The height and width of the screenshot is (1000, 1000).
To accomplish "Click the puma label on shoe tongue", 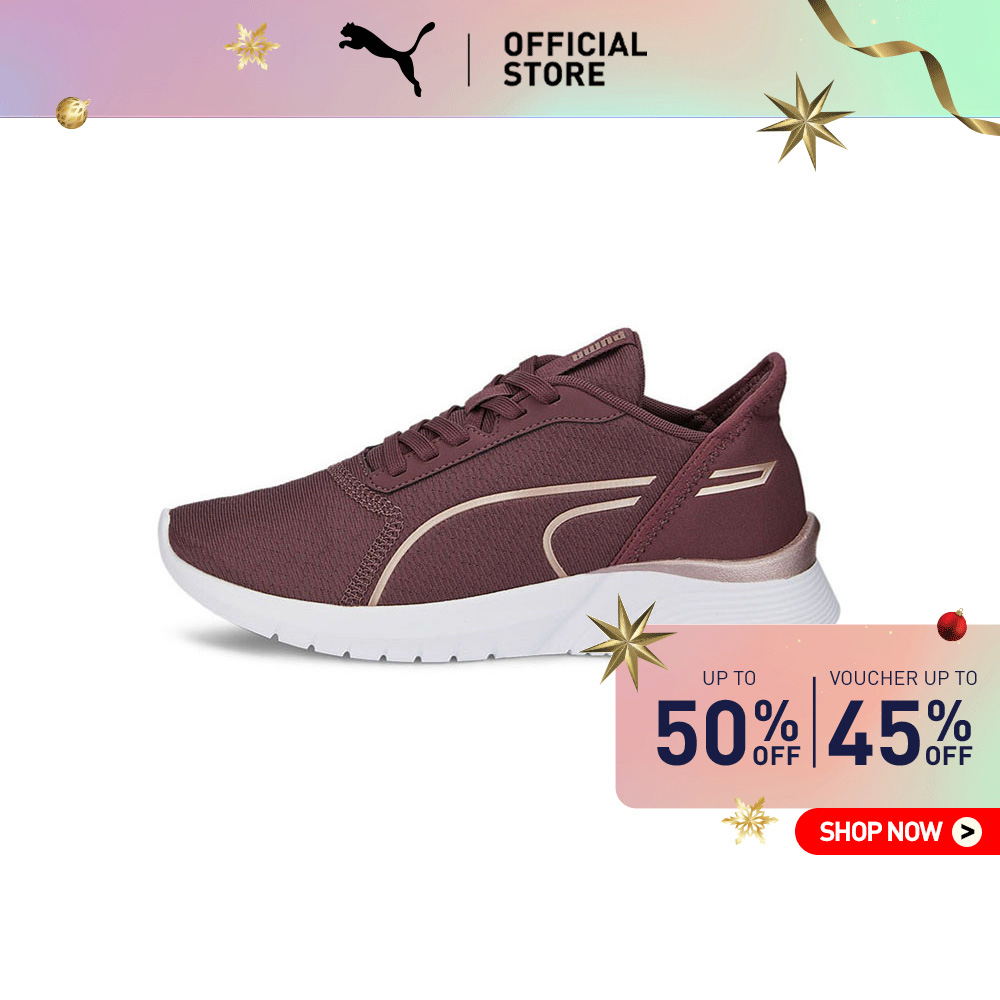I will (598, 347).
